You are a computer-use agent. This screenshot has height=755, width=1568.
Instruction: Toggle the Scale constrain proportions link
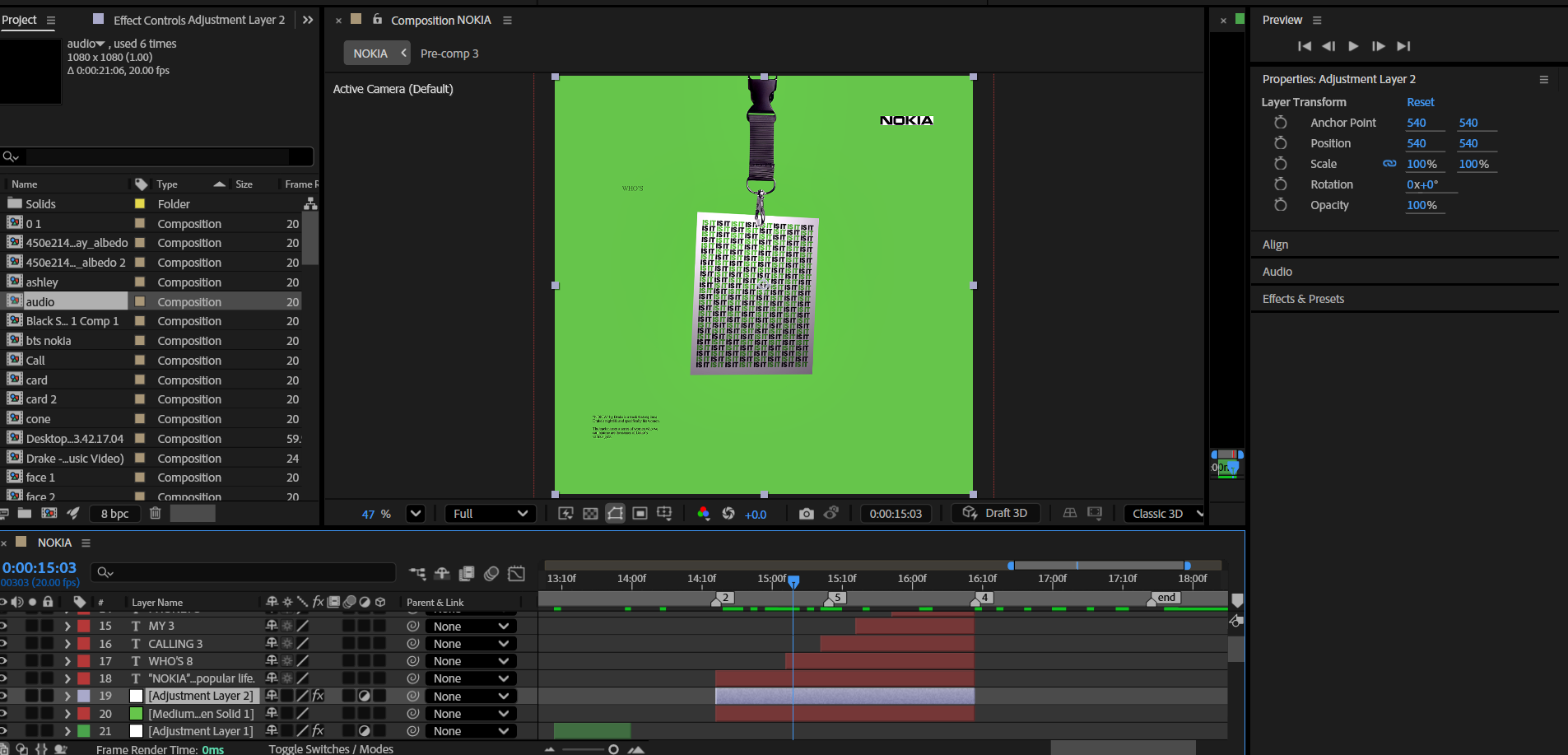[1389, 164]
